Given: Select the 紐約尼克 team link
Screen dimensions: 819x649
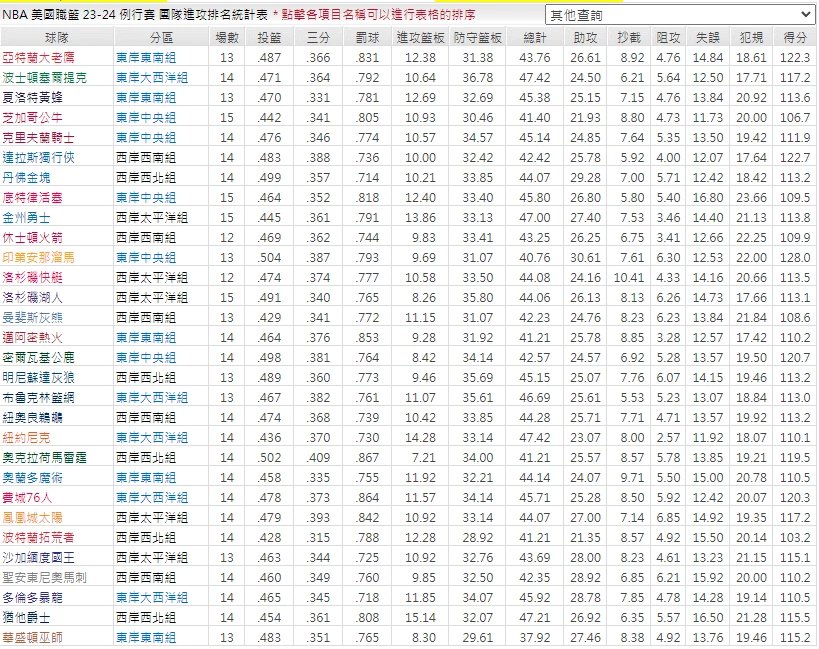Looking at the screenshot, I should (x=26, y=438).
